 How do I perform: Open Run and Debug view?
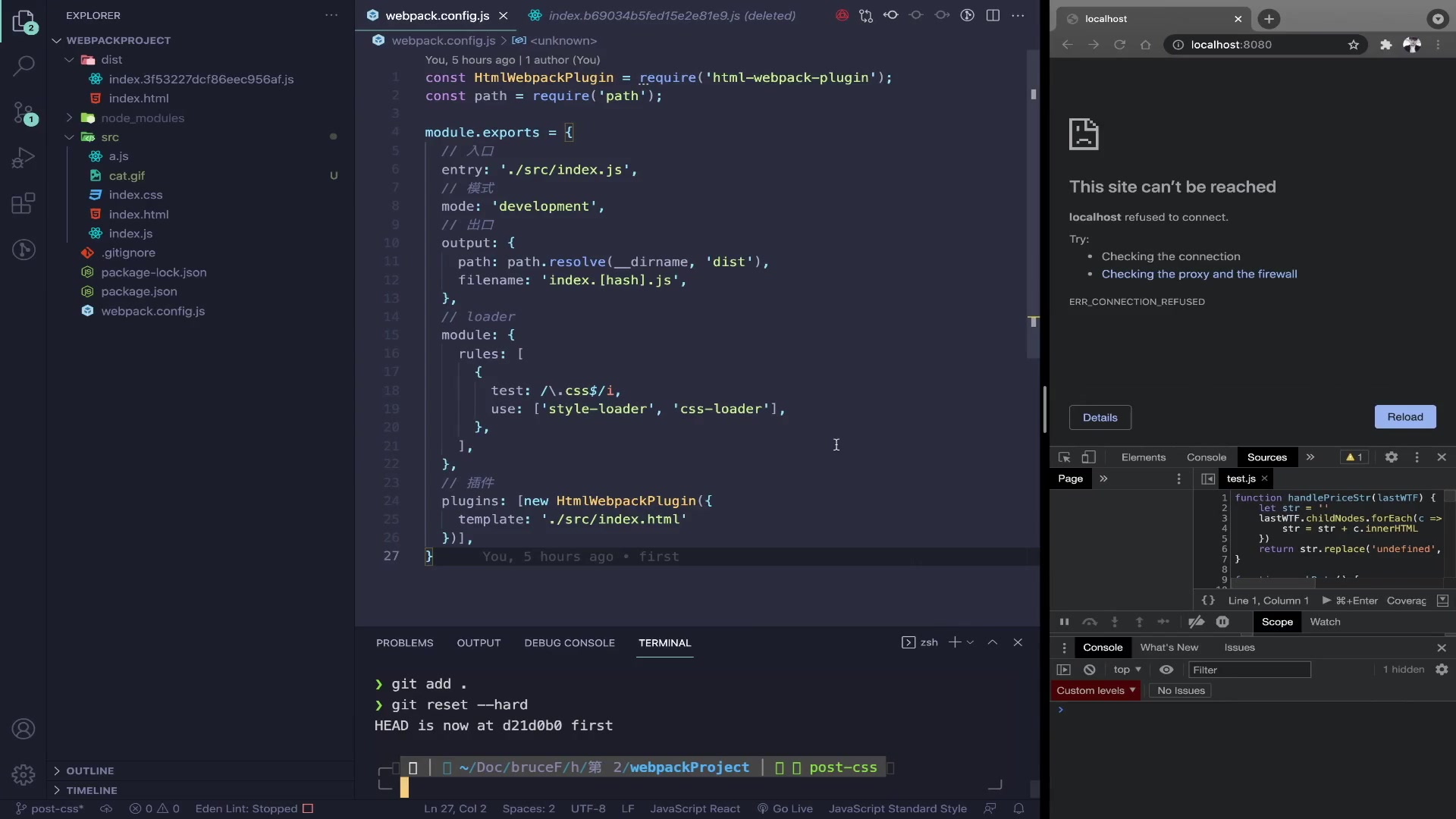pyautogui.click(x=24, y=158)
